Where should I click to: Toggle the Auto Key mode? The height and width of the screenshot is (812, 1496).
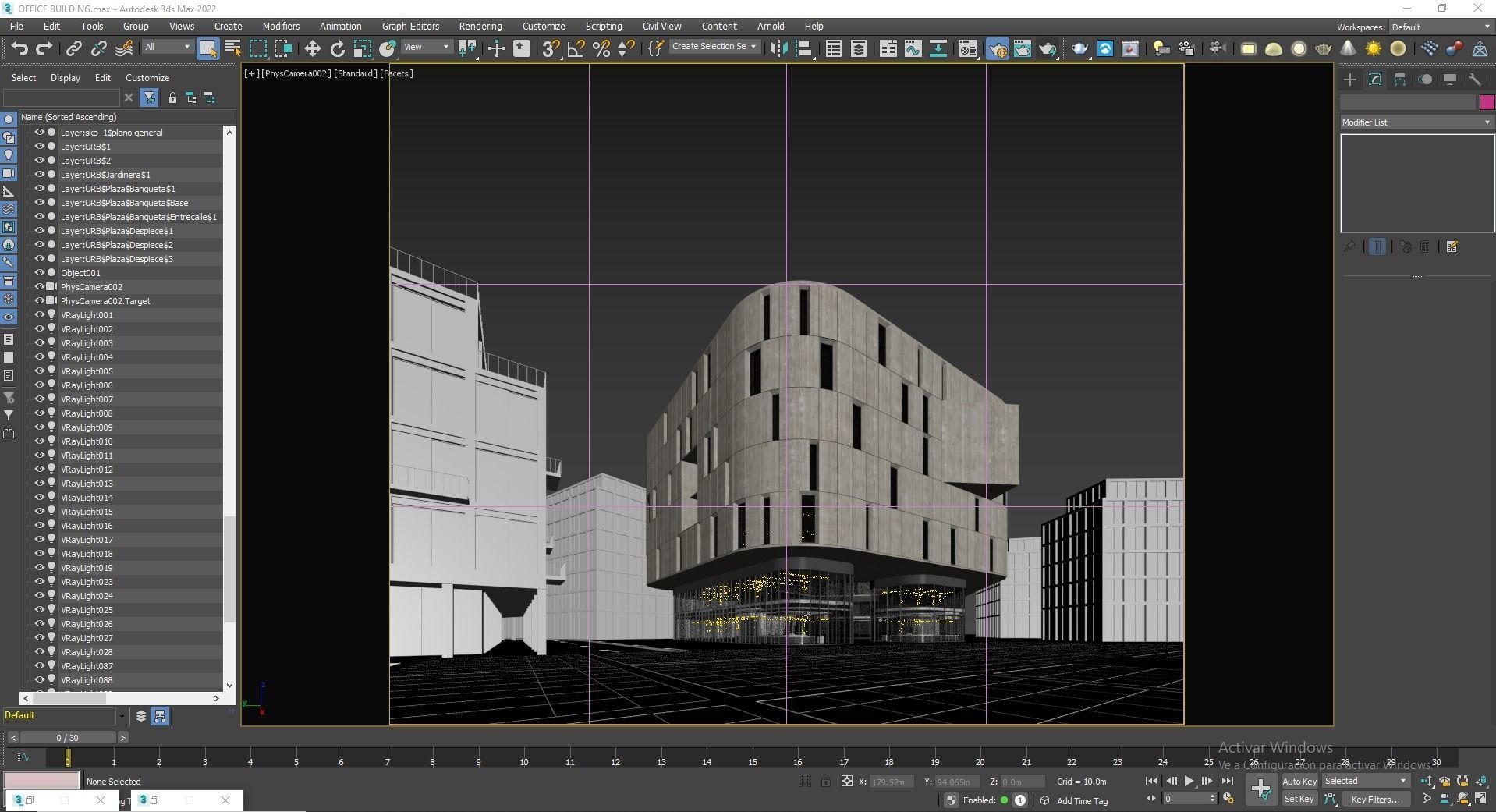tap(1299, 781)
